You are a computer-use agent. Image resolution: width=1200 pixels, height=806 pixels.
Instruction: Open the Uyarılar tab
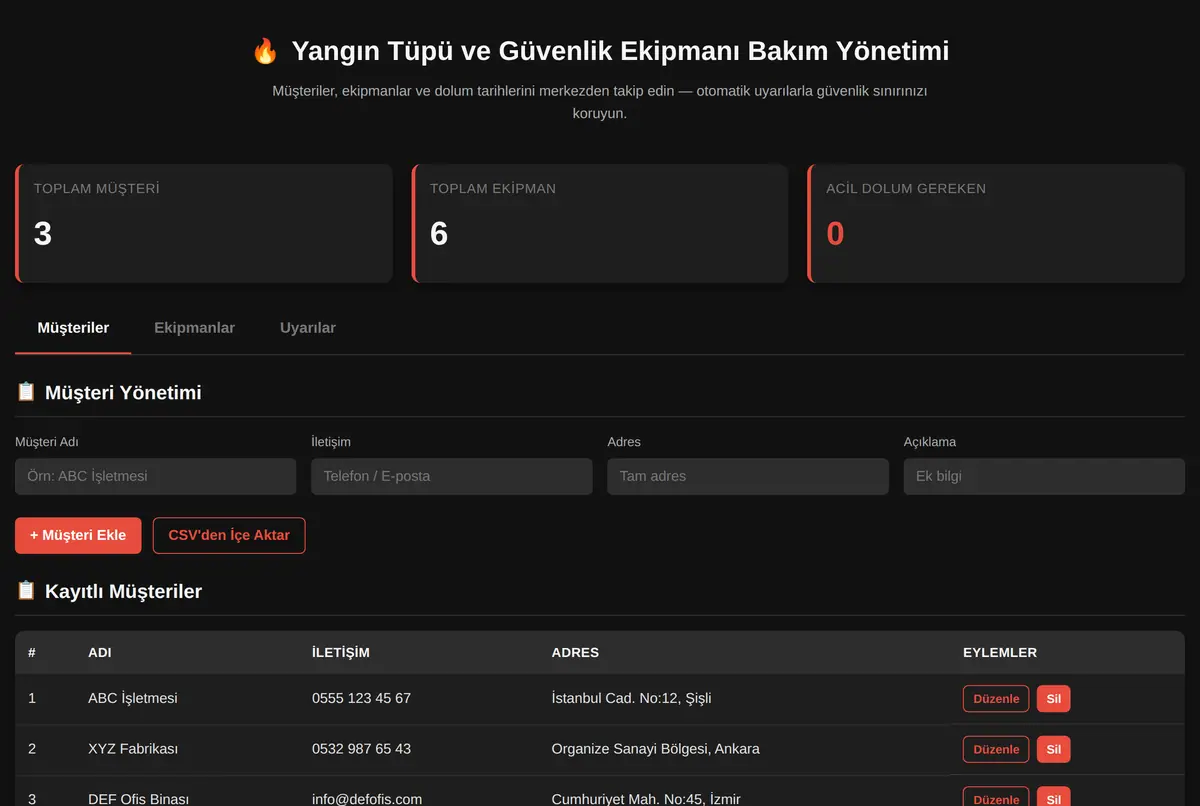[x=308, y=328]
